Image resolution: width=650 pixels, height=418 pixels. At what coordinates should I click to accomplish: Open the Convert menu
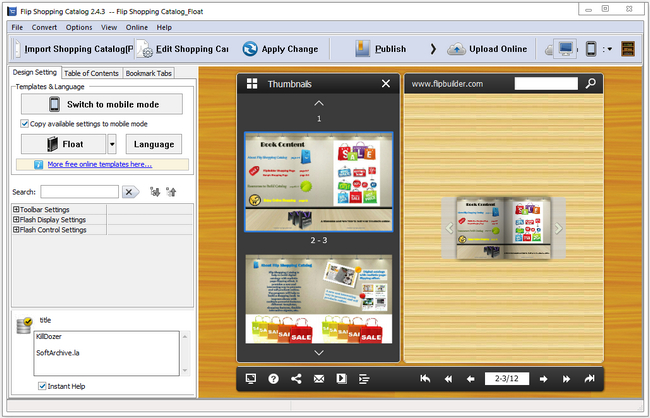point(45,27)
